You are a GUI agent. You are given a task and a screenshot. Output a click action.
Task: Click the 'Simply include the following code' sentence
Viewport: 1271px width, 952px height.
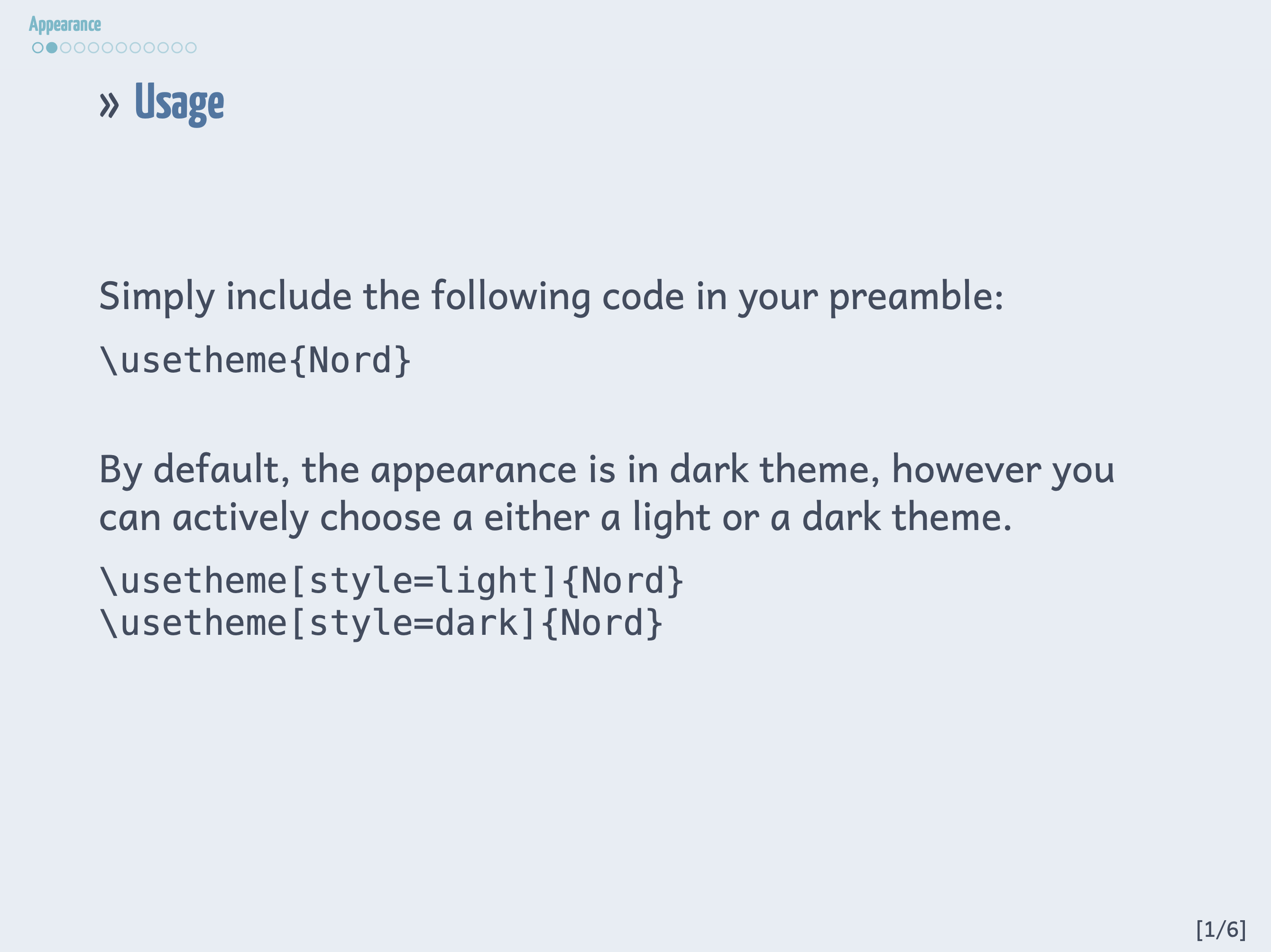point(551,296)
